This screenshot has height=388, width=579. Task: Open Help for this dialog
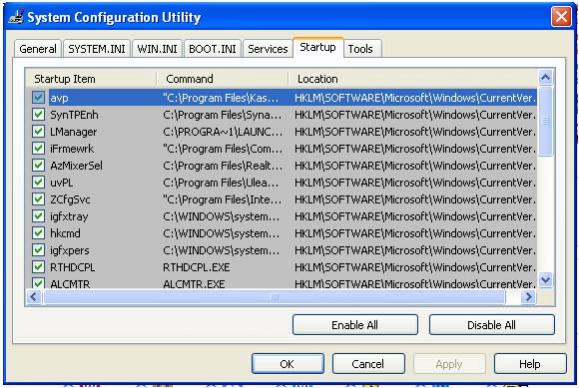[530, 364]
